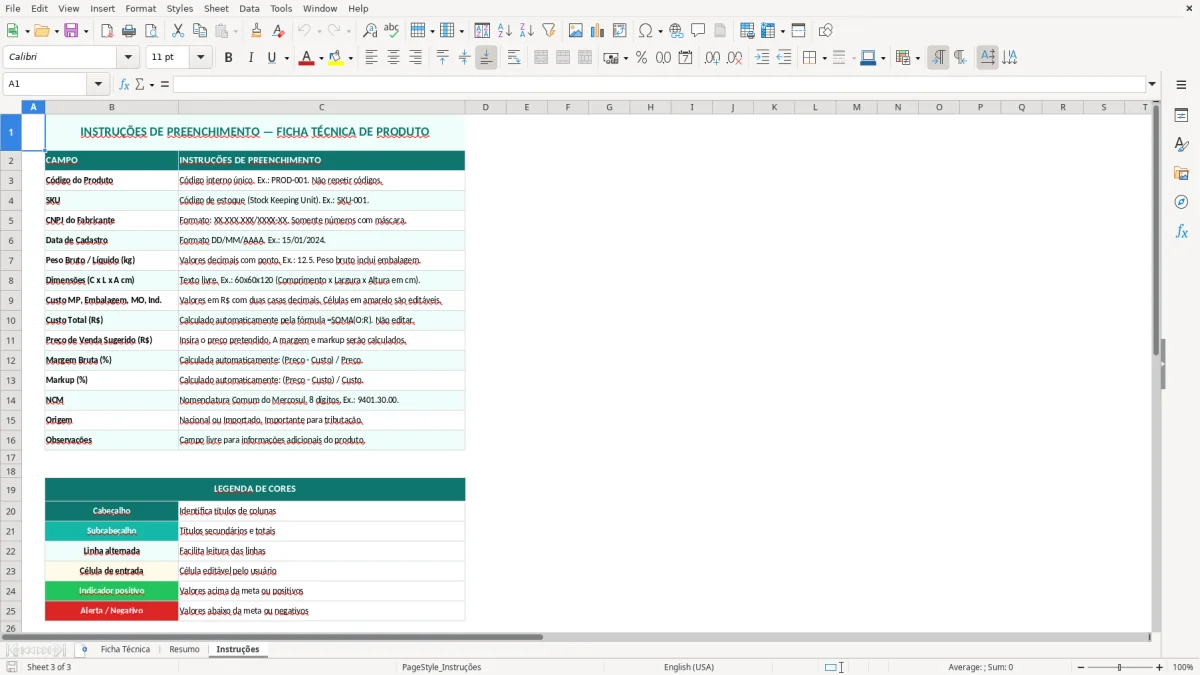
Task: Open the font color dropdown arrow
Action: click(x=319, y=58)
